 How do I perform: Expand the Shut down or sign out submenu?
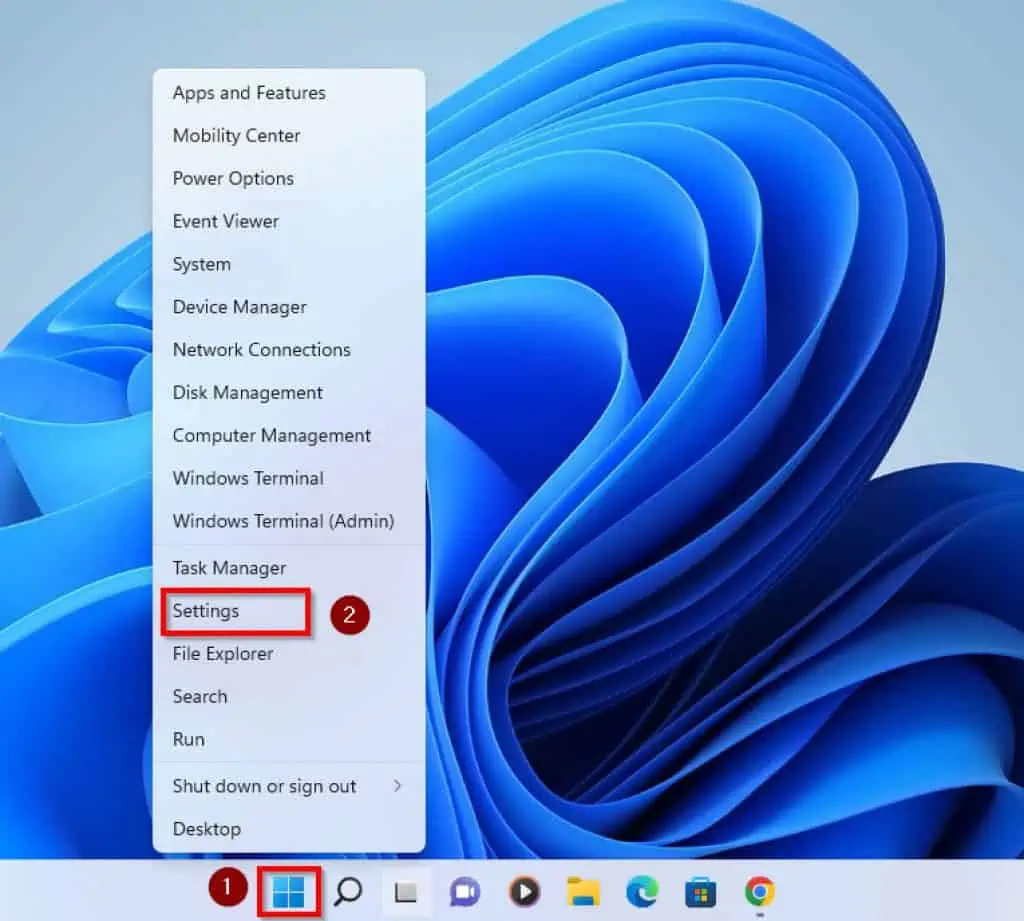pyautogui.click(x=263, y=786)
